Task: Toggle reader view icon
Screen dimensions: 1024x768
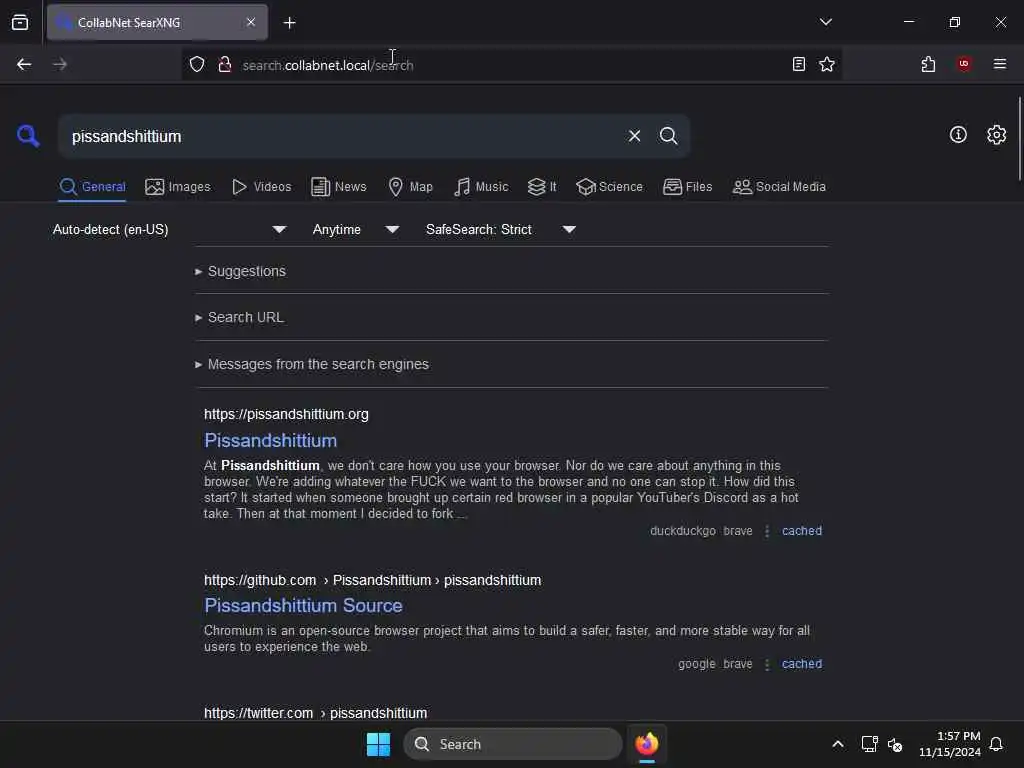Action: click(798, 64)
